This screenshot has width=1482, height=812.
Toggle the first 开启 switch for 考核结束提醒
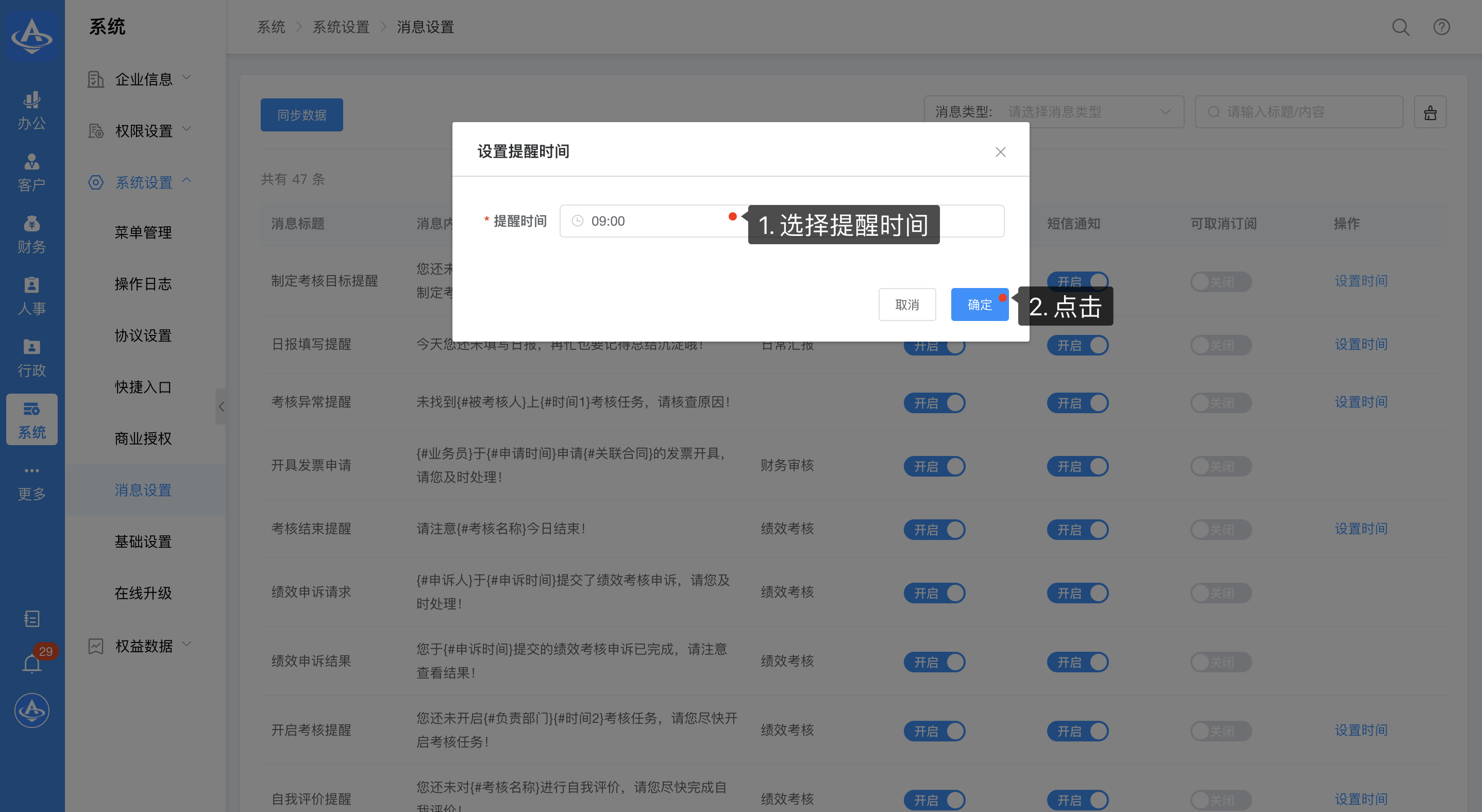[934, 529]
